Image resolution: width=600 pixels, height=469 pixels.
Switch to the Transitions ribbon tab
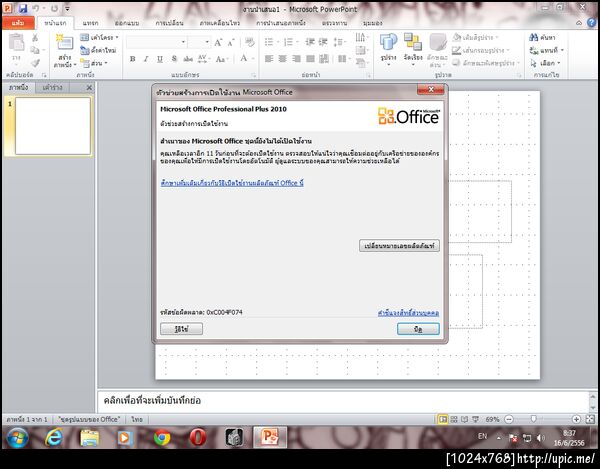point(169,23)
